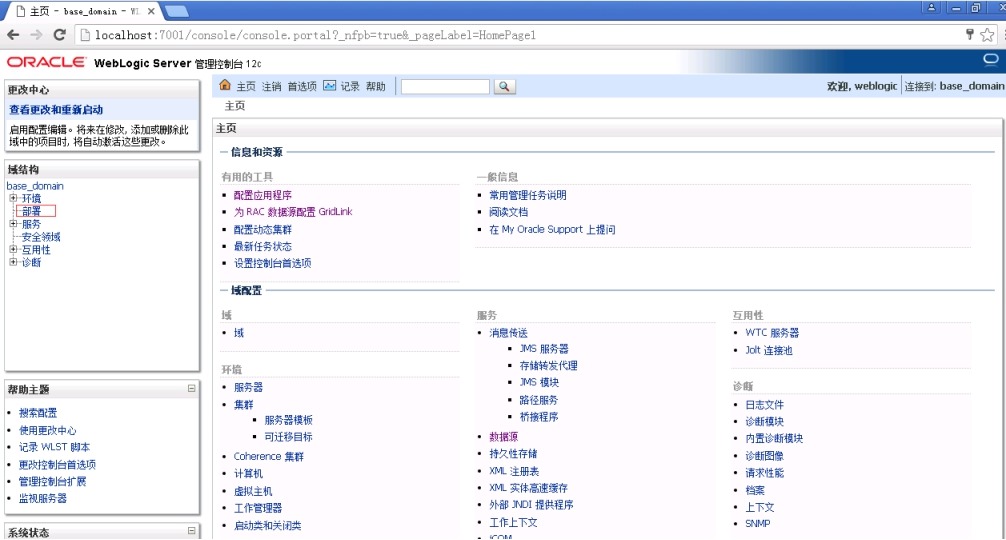Open the 工作管理器 link

(x=258, y=508)
